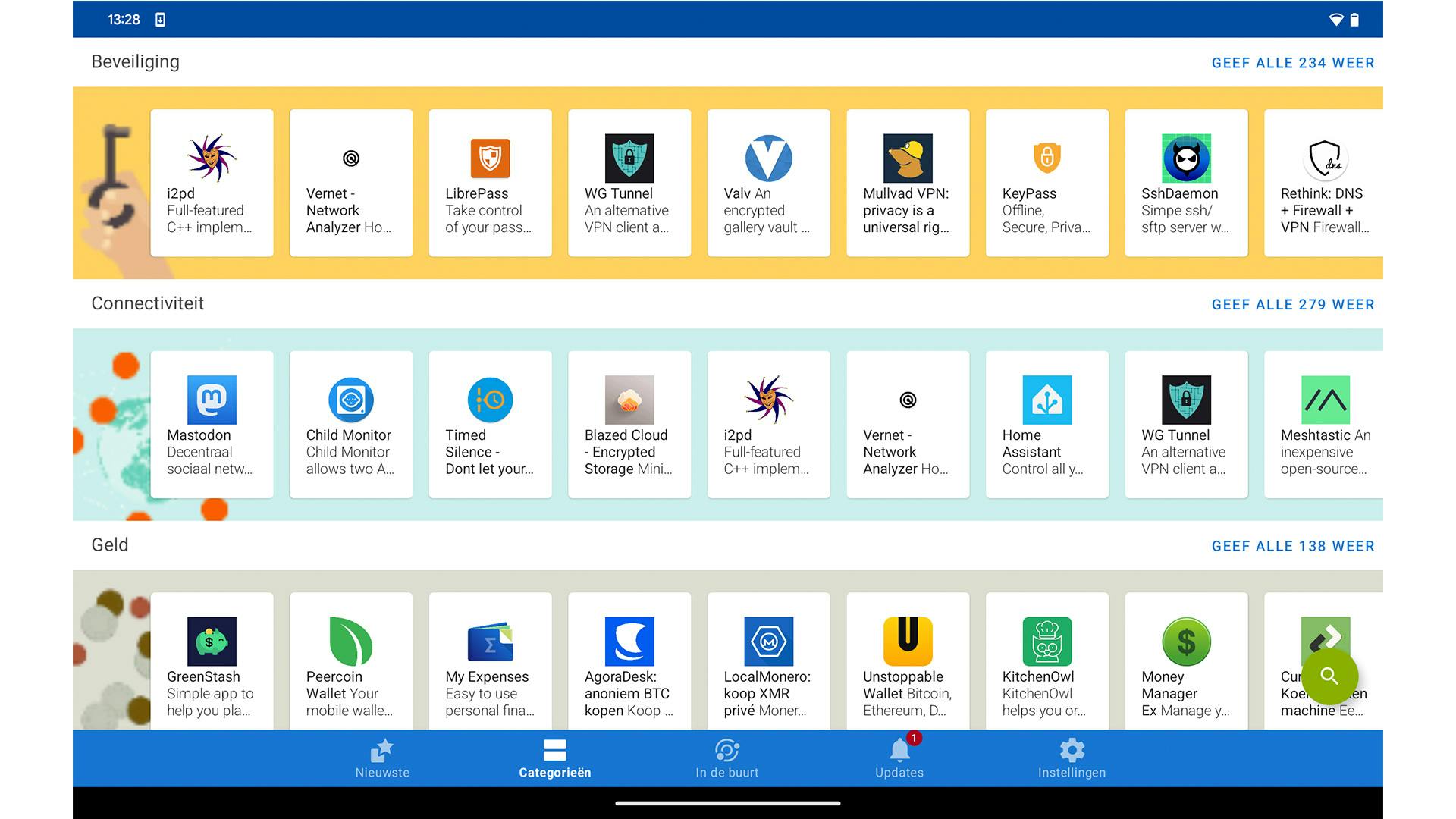Open Mullvad VPN app icon
The height and width of the screenshot is (819, 1456).
click(x=908, y=158)
